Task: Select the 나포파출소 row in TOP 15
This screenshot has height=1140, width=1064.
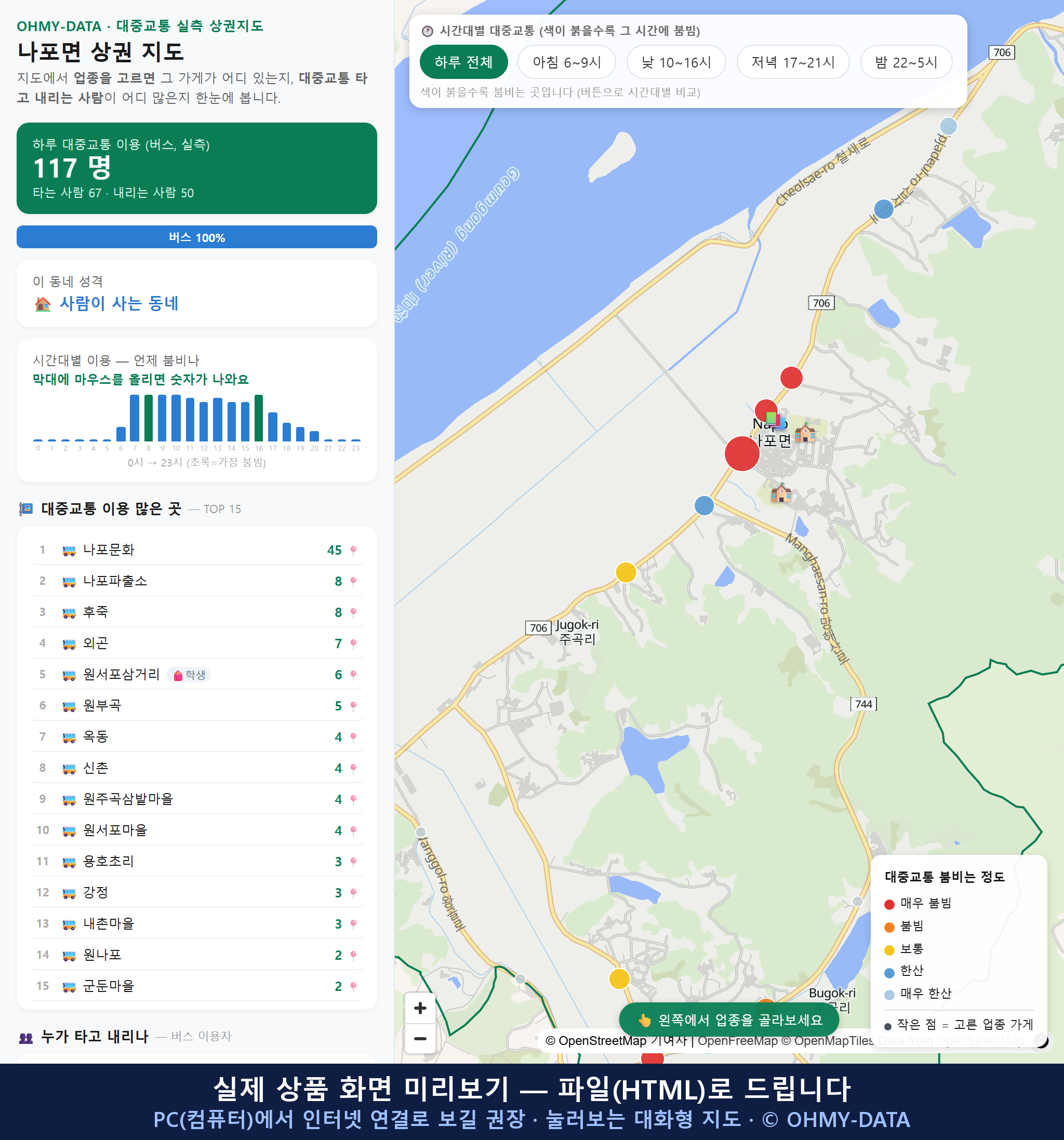Action: (x=196, y=581)
